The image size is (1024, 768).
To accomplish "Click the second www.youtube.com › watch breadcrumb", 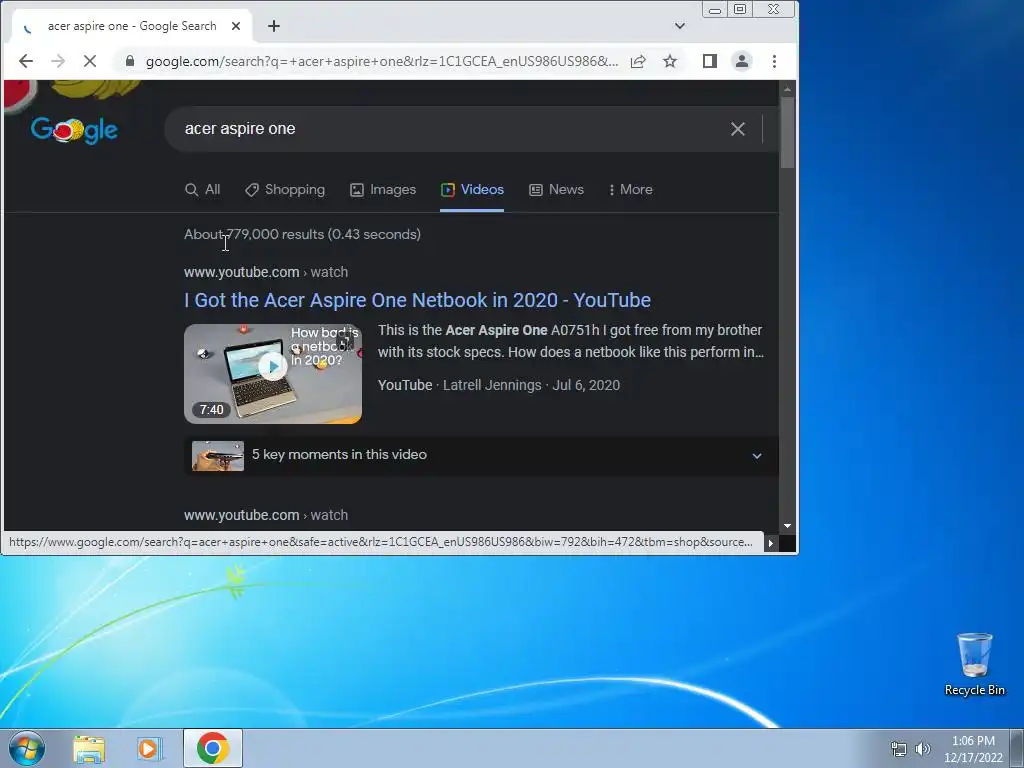I will tap(266, 515).
